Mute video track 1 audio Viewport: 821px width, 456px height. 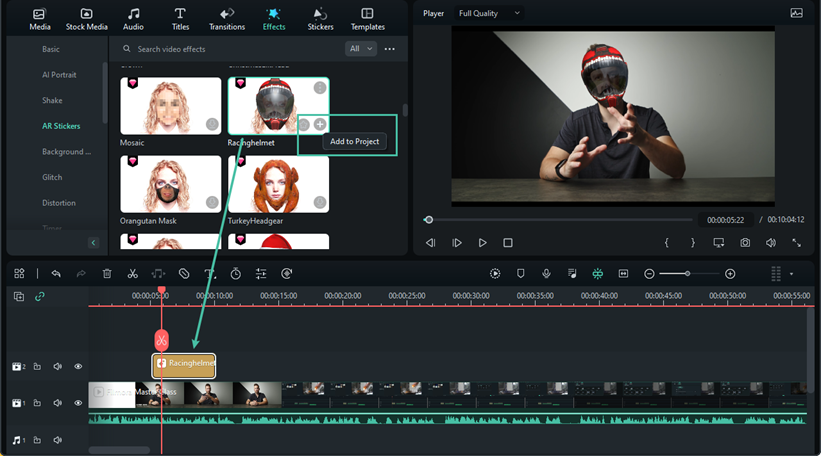pyautogui.click(x=58, y=403)
